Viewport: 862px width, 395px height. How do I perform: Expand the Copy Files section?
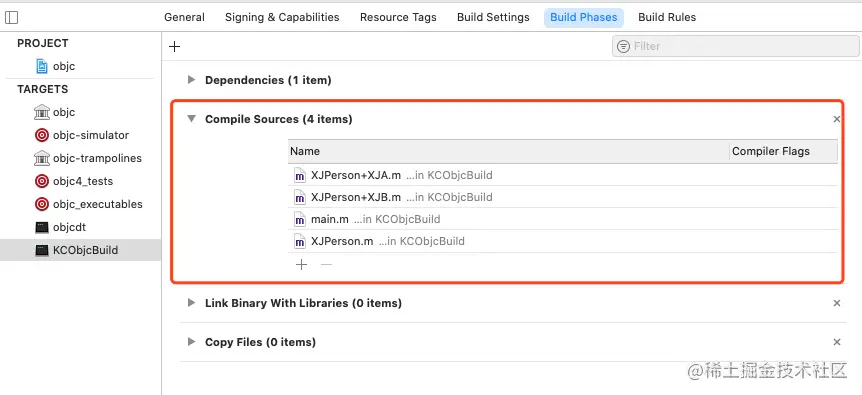click(x=191, y=342)
